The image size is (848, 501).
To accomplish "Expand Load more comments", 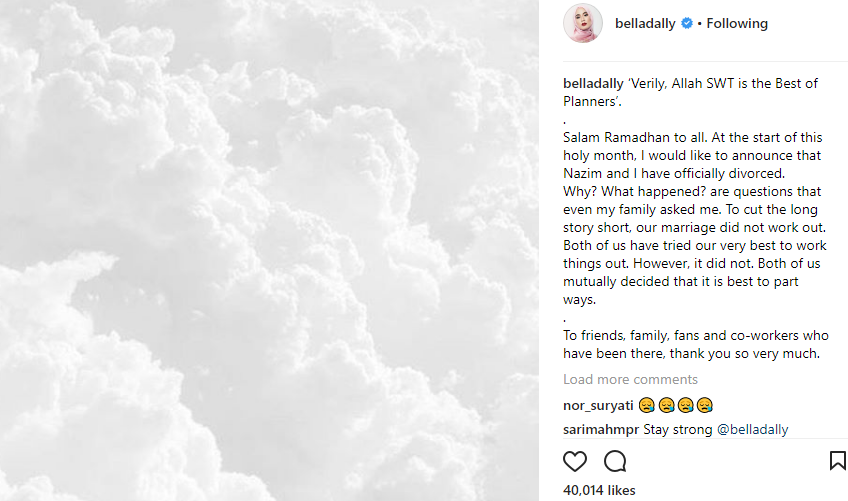I will click(630, 379).
